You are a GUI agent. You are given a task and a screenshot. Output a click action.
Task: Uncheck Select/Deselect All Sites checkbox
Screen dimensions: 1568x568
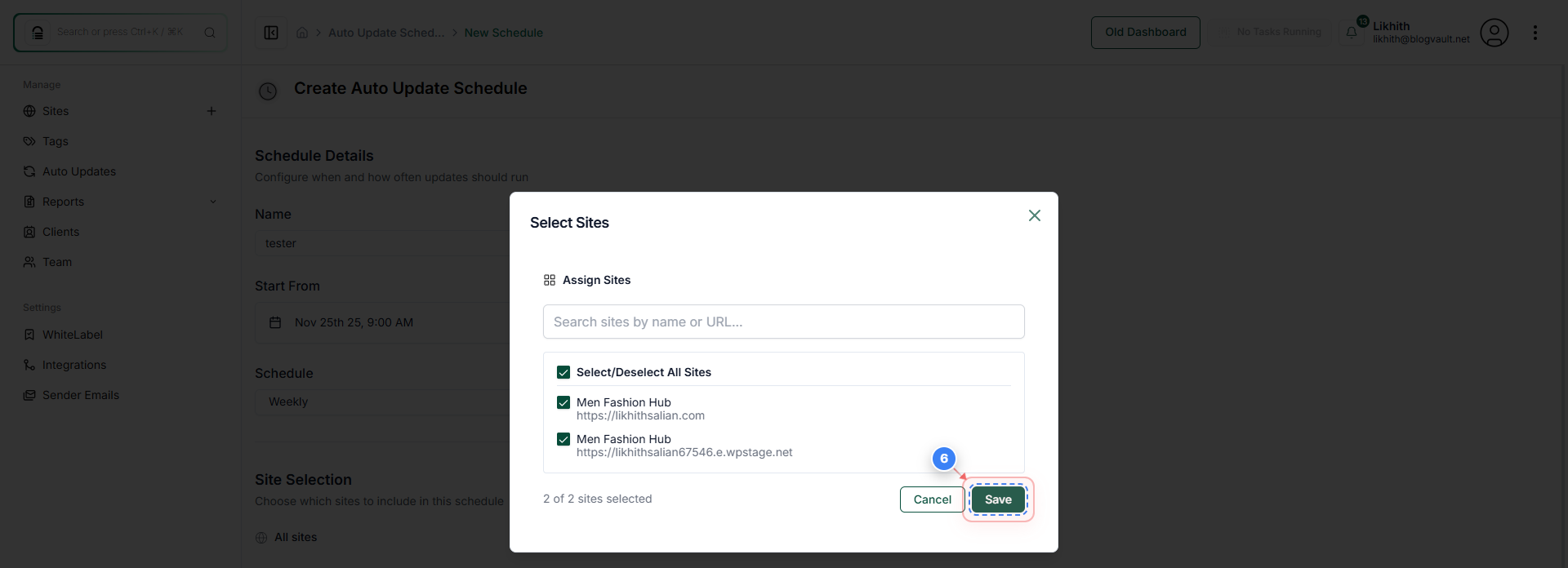[563, 372]
